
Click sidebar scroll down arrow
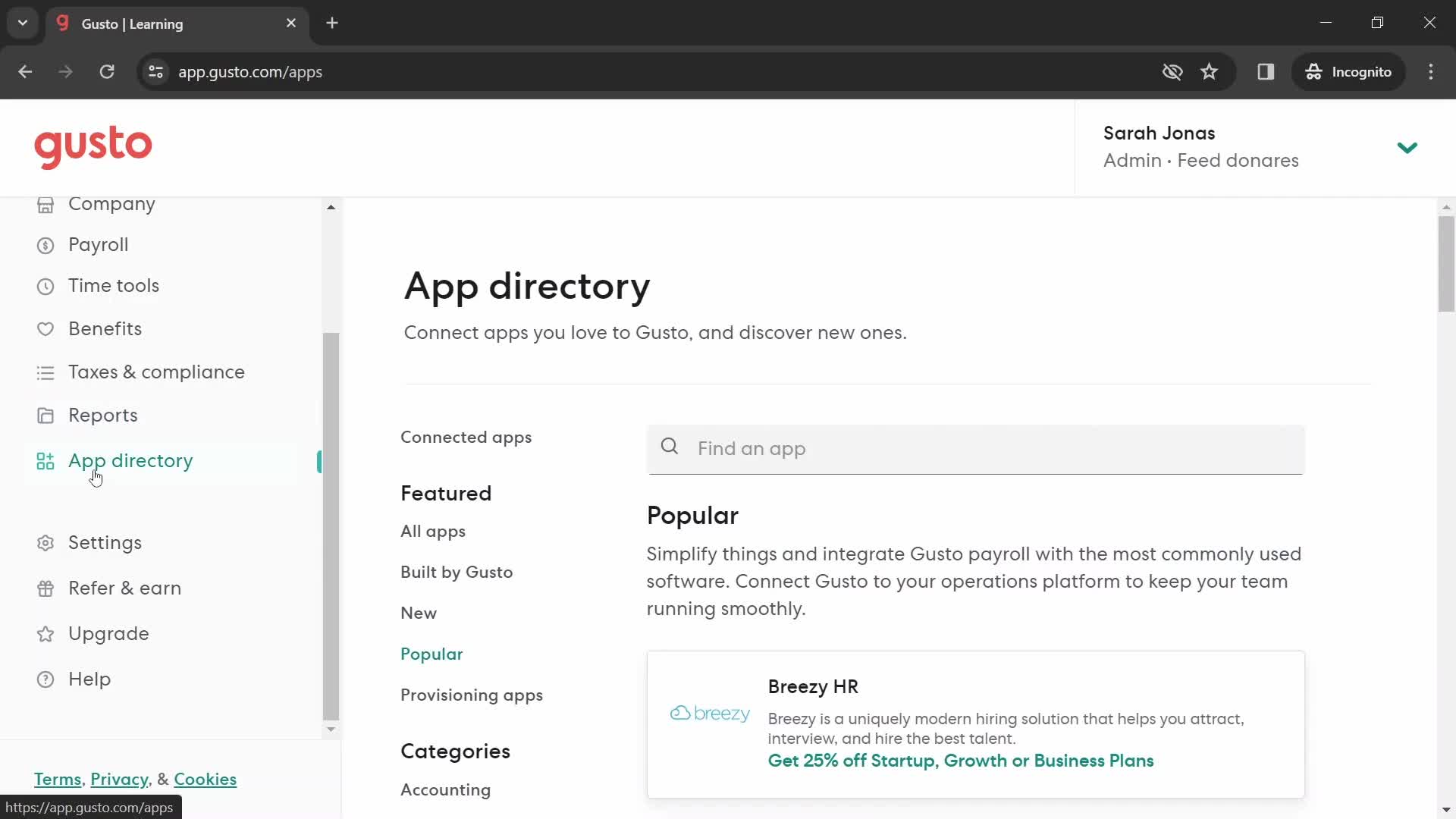pyautogui.click(x=331, y=730)
